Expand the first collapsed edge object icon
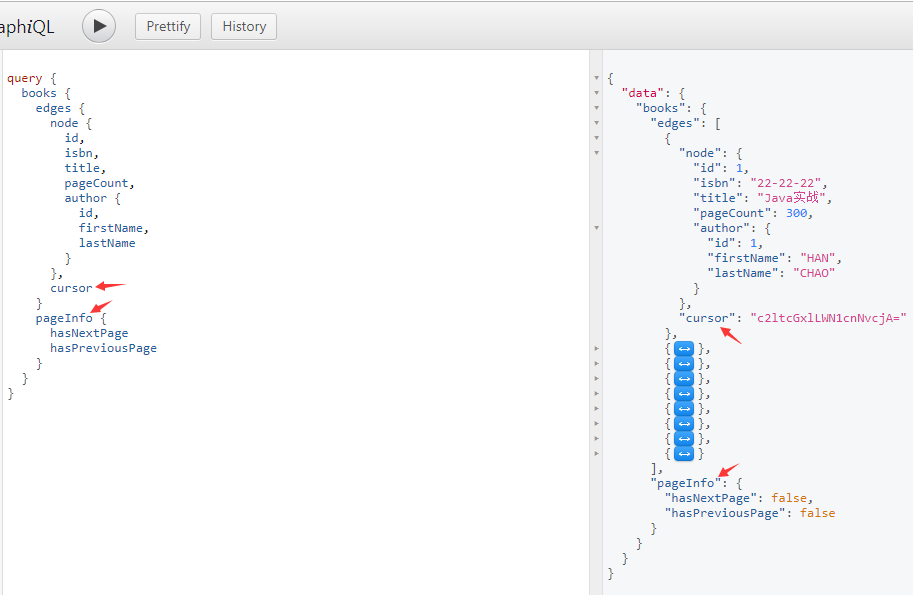 tap(683, 349)
